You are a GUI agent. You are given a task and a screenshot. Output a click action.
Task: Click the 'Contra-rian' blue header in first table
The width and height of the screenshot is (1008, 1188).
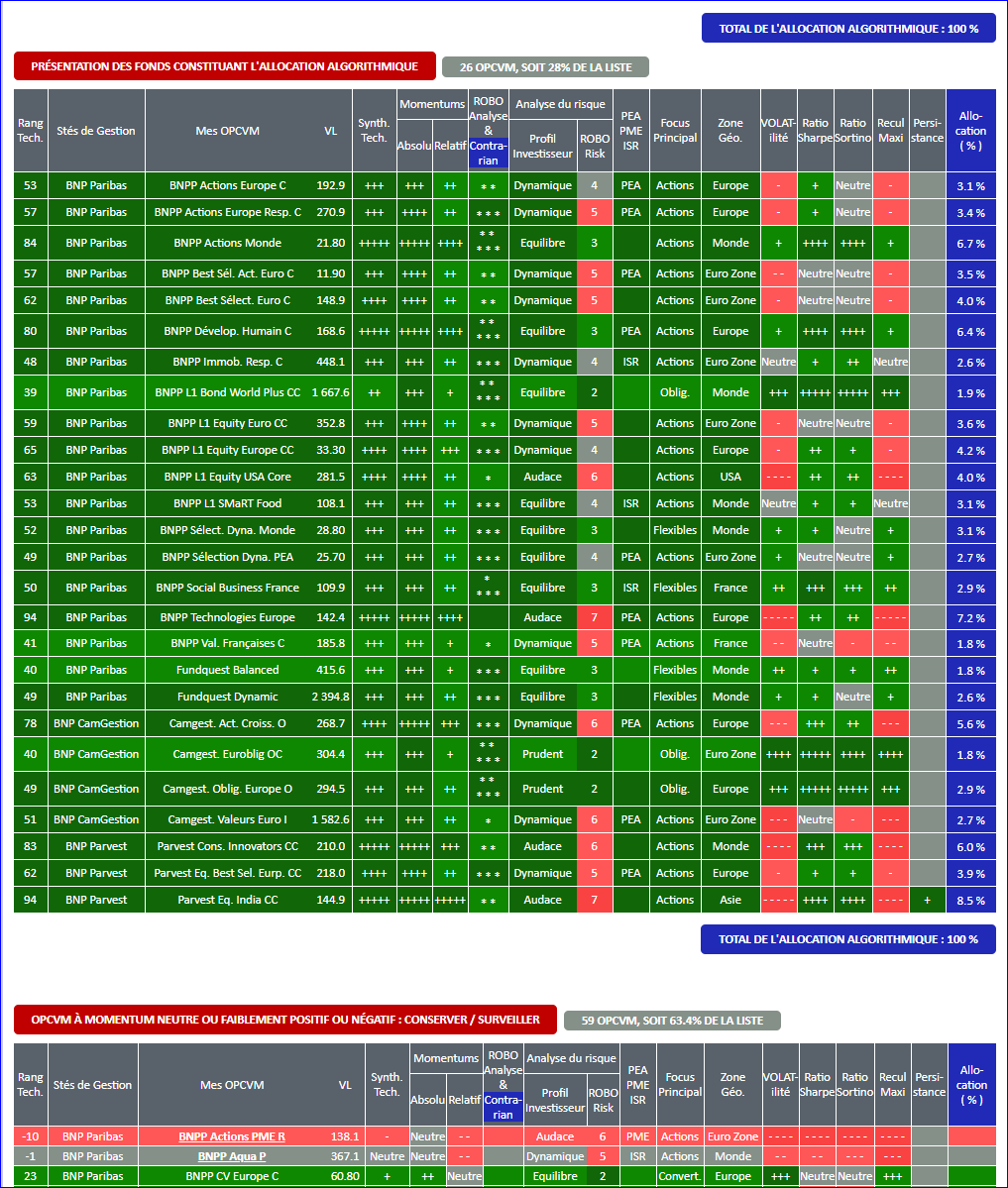point(488,153)
